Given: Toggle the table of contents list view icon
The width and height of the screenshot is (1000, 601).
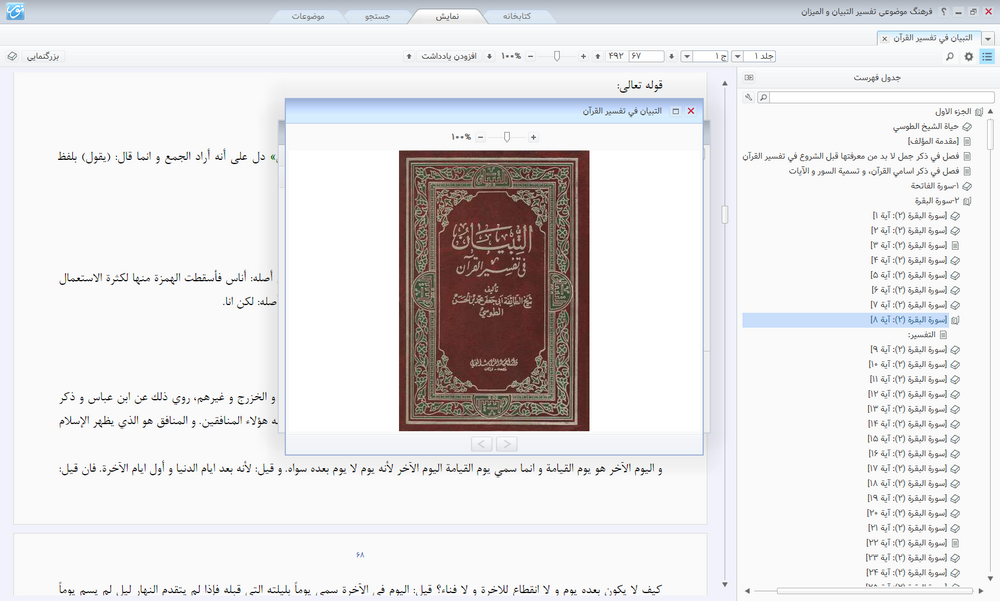Looking at the screenshot, I should click(x=987, y=56).
